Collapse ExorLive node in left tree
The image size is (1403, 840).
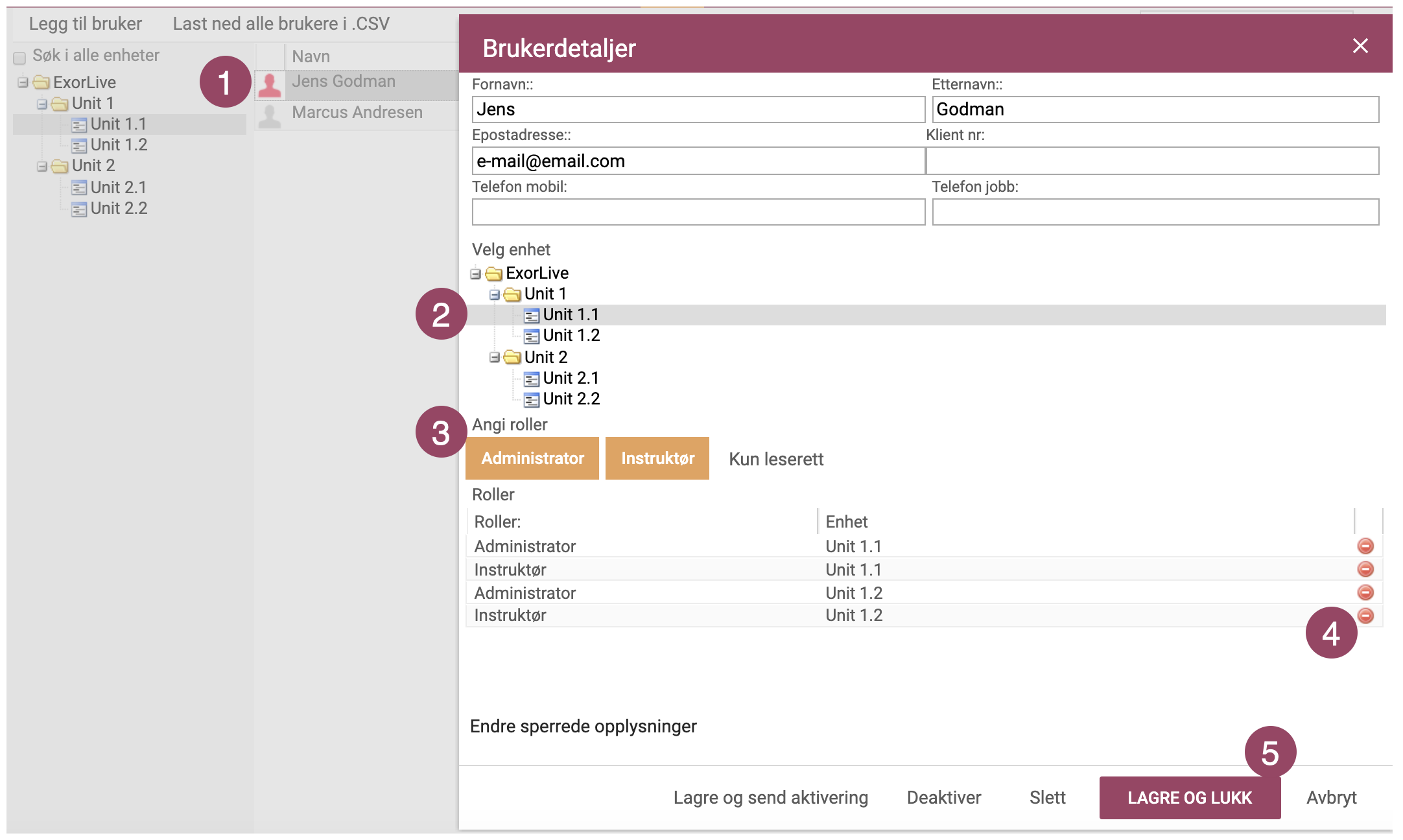point(23,82)
